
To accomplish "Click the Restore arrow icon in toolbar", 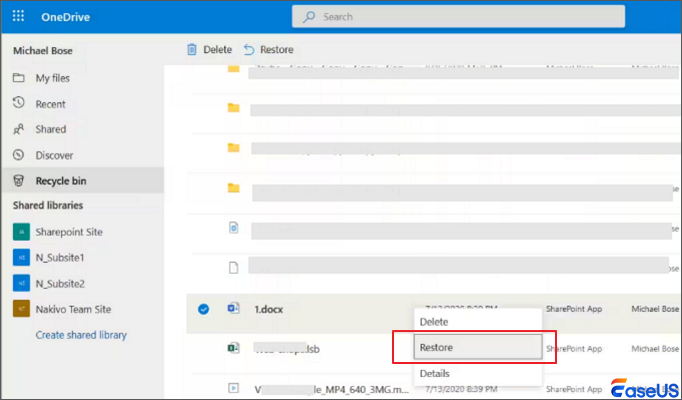I will pos(249,50).
